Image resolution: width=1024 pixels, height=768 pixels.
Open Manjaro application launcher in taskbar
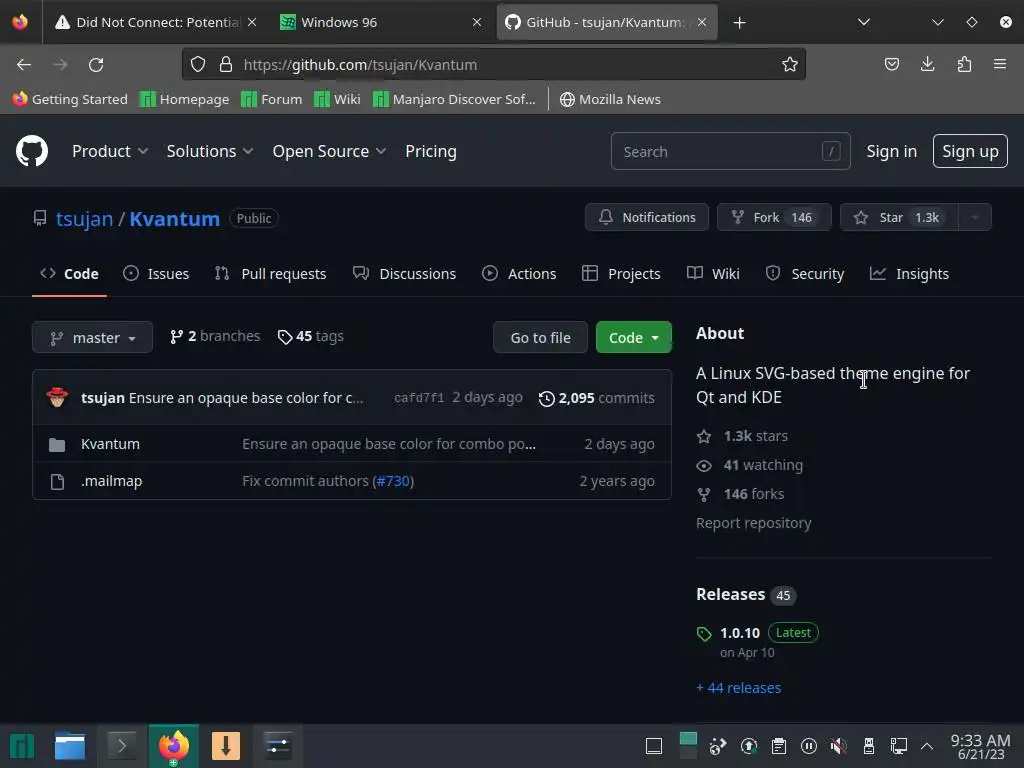[22, 746]
